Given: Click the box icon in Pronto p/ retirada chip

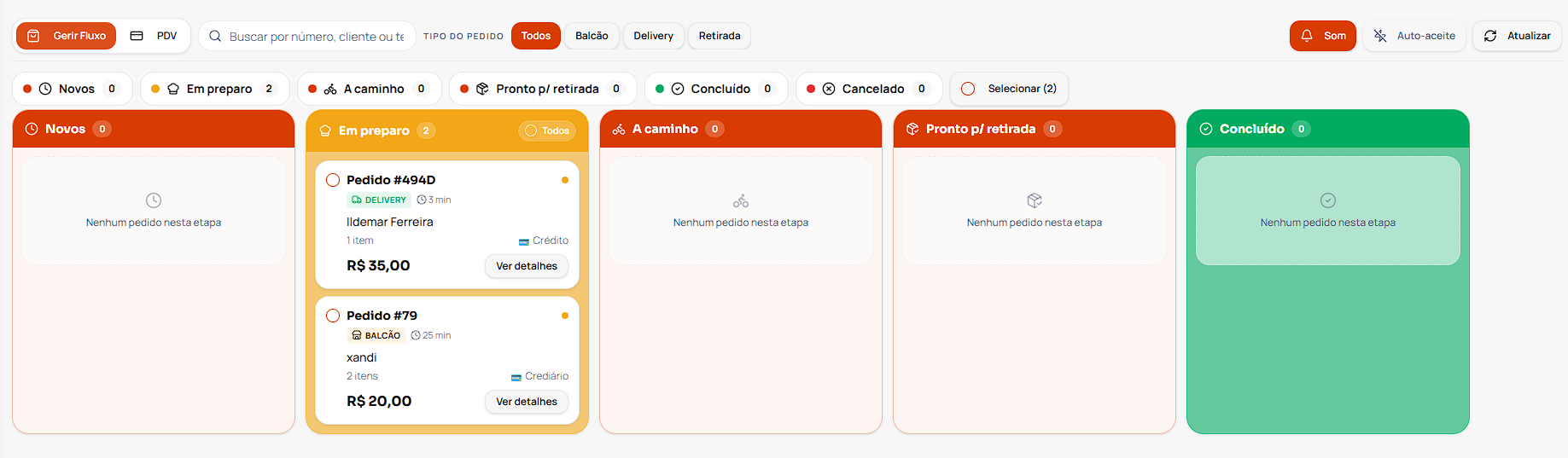Looking at the screenshot, I should pos(482,89).
